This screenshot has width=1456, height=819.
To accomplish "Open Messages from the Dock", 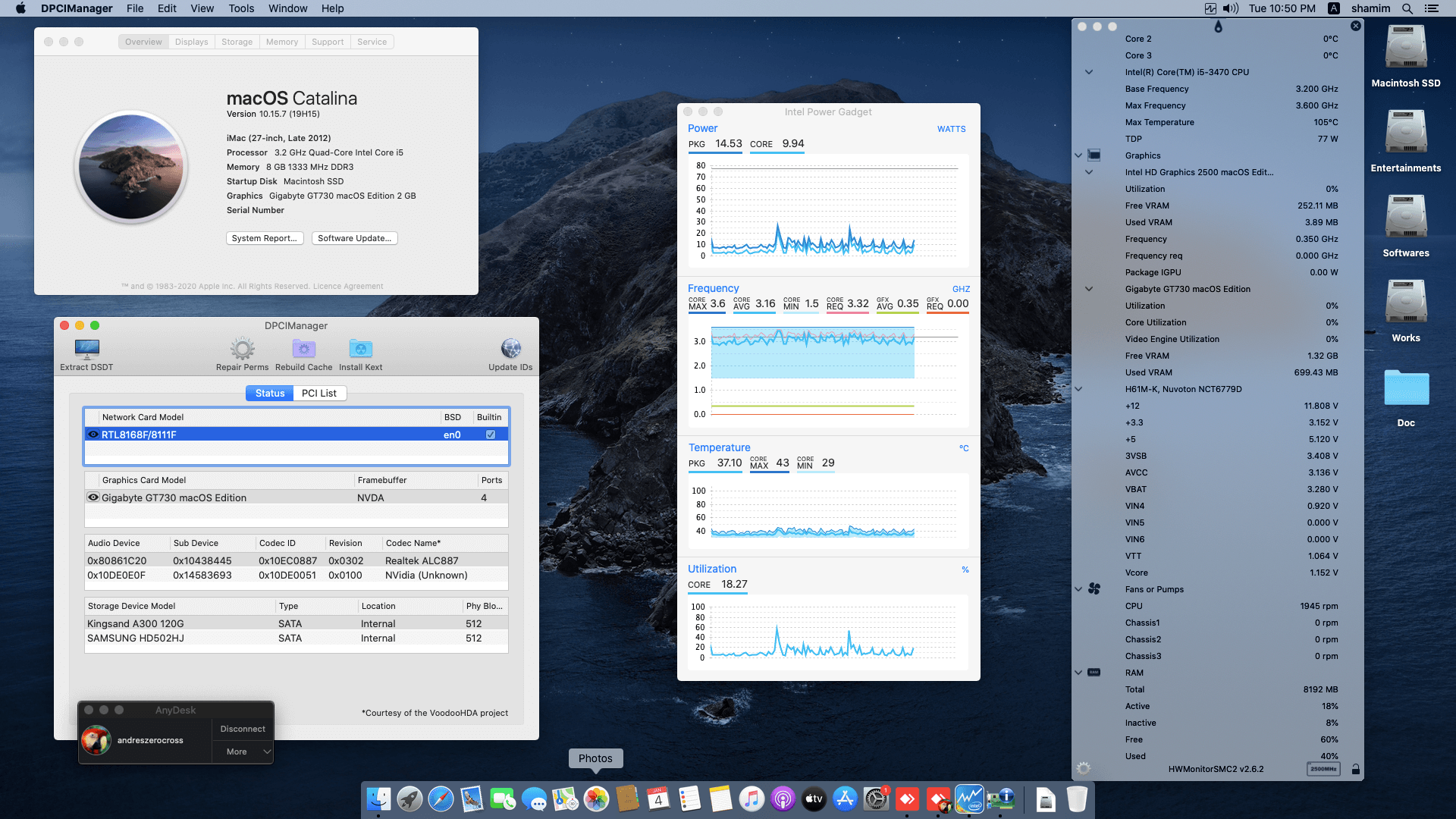I will (534, 799).
